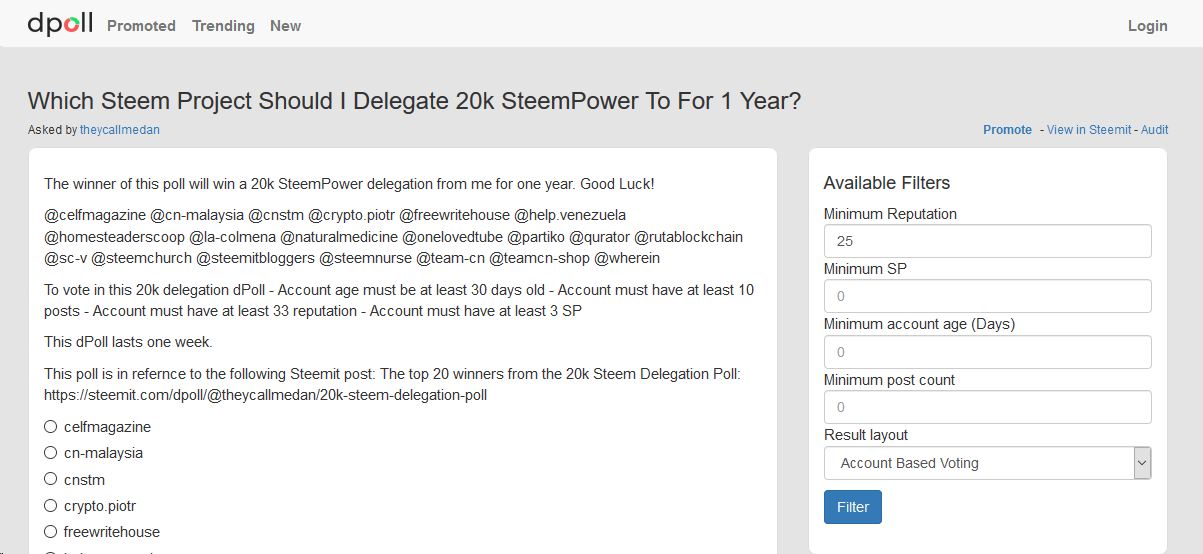
Task: Open the New polls tab
Action: tap(285, 26)
